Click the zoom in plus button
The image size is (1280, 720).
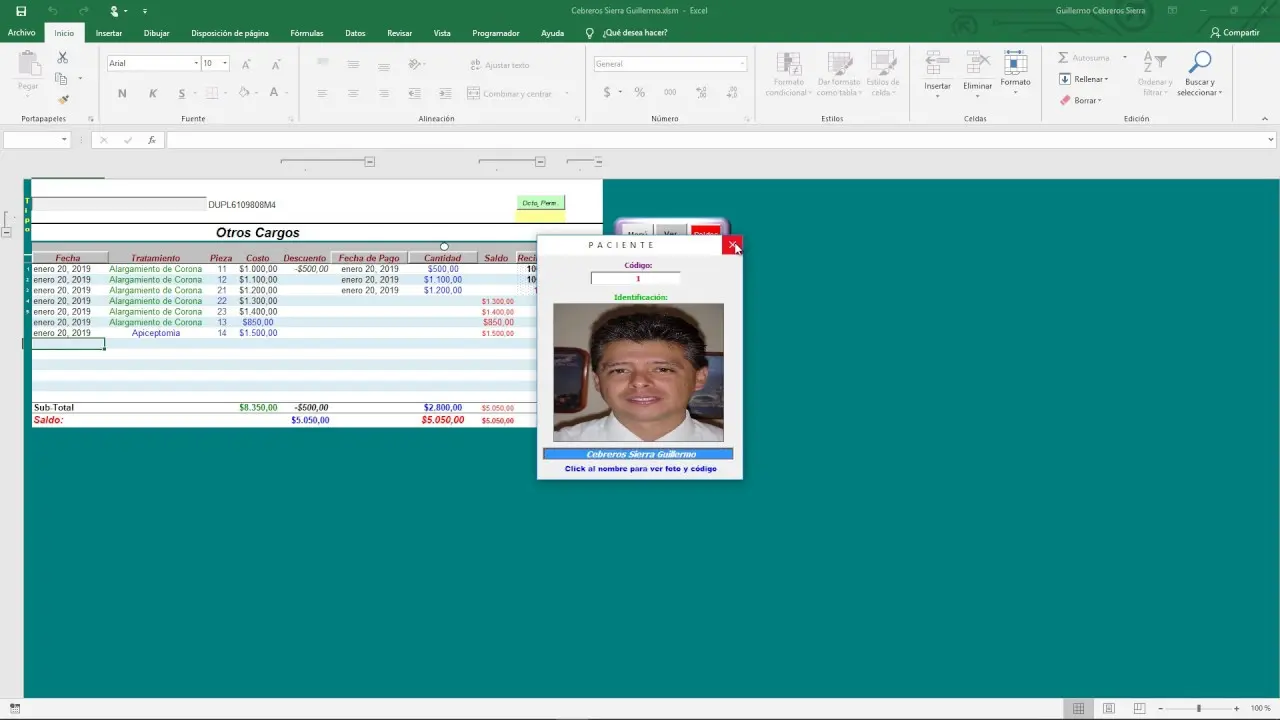pos(1236,708)
